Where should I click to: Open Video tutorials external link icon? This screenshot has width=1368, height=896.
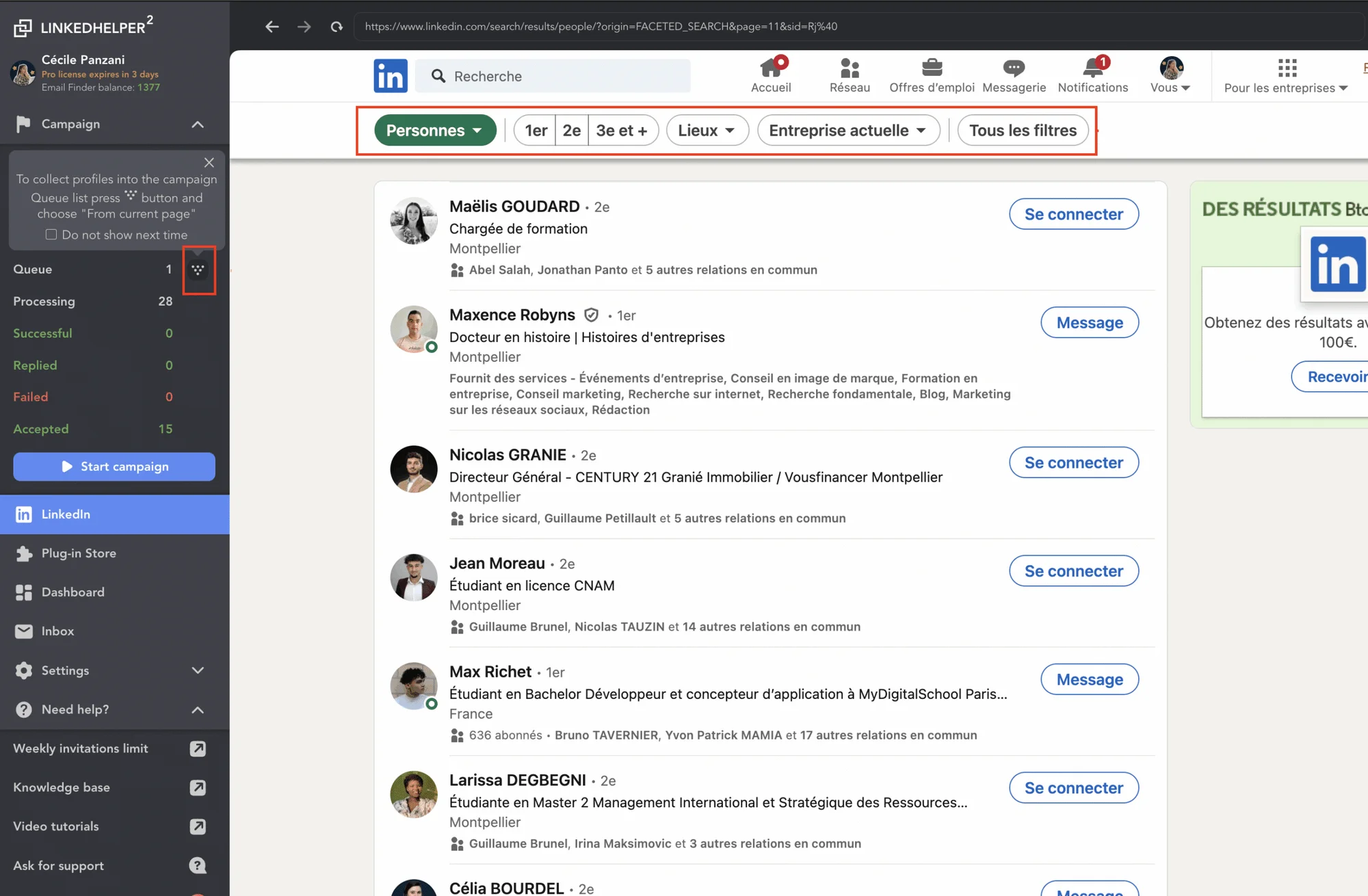coord(198,826)
